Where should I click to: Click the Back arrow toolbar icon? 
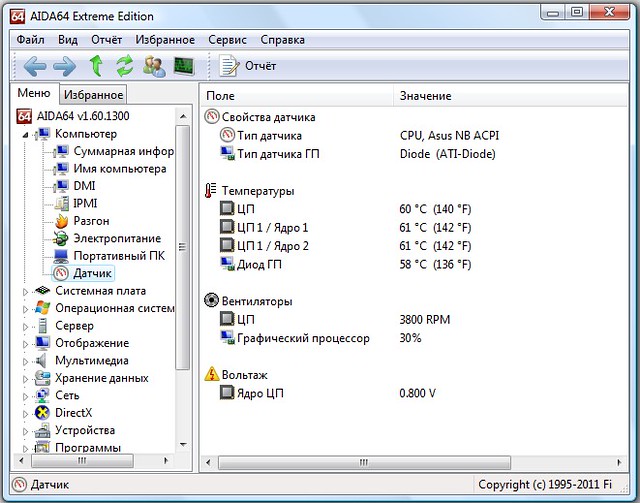click(35, 66)
